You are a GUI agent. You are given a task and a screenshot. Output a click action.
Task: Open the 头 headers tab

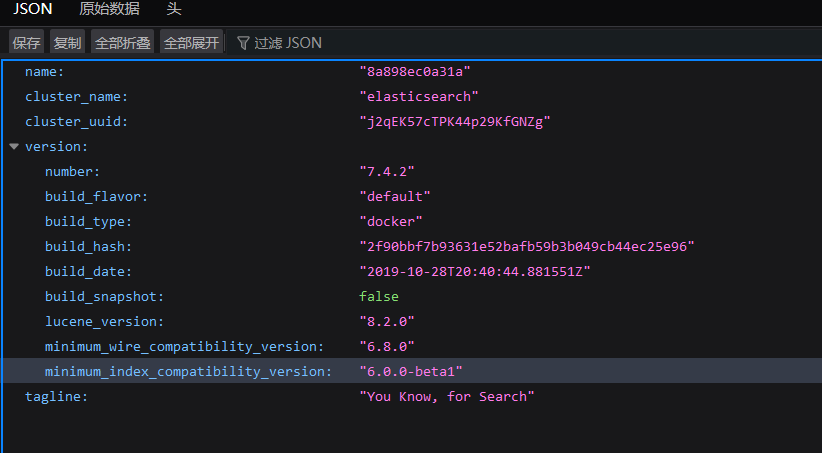pyautogui.click(x=174, y=9)
